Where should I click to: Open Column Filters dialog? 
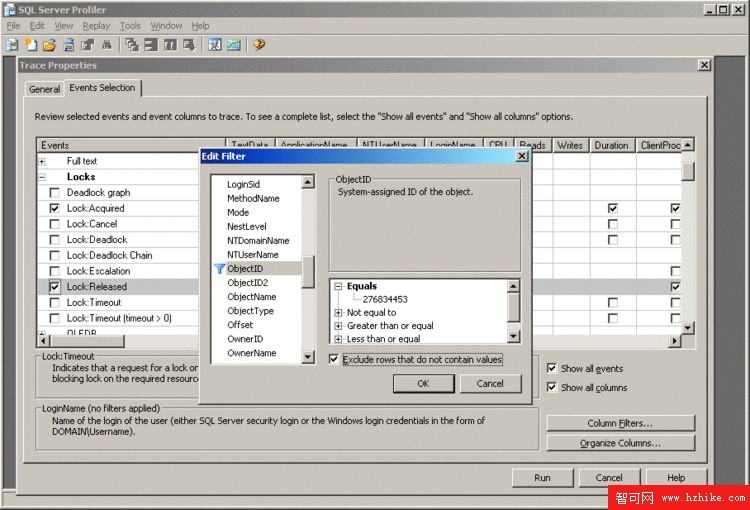[x=620, y=423]
